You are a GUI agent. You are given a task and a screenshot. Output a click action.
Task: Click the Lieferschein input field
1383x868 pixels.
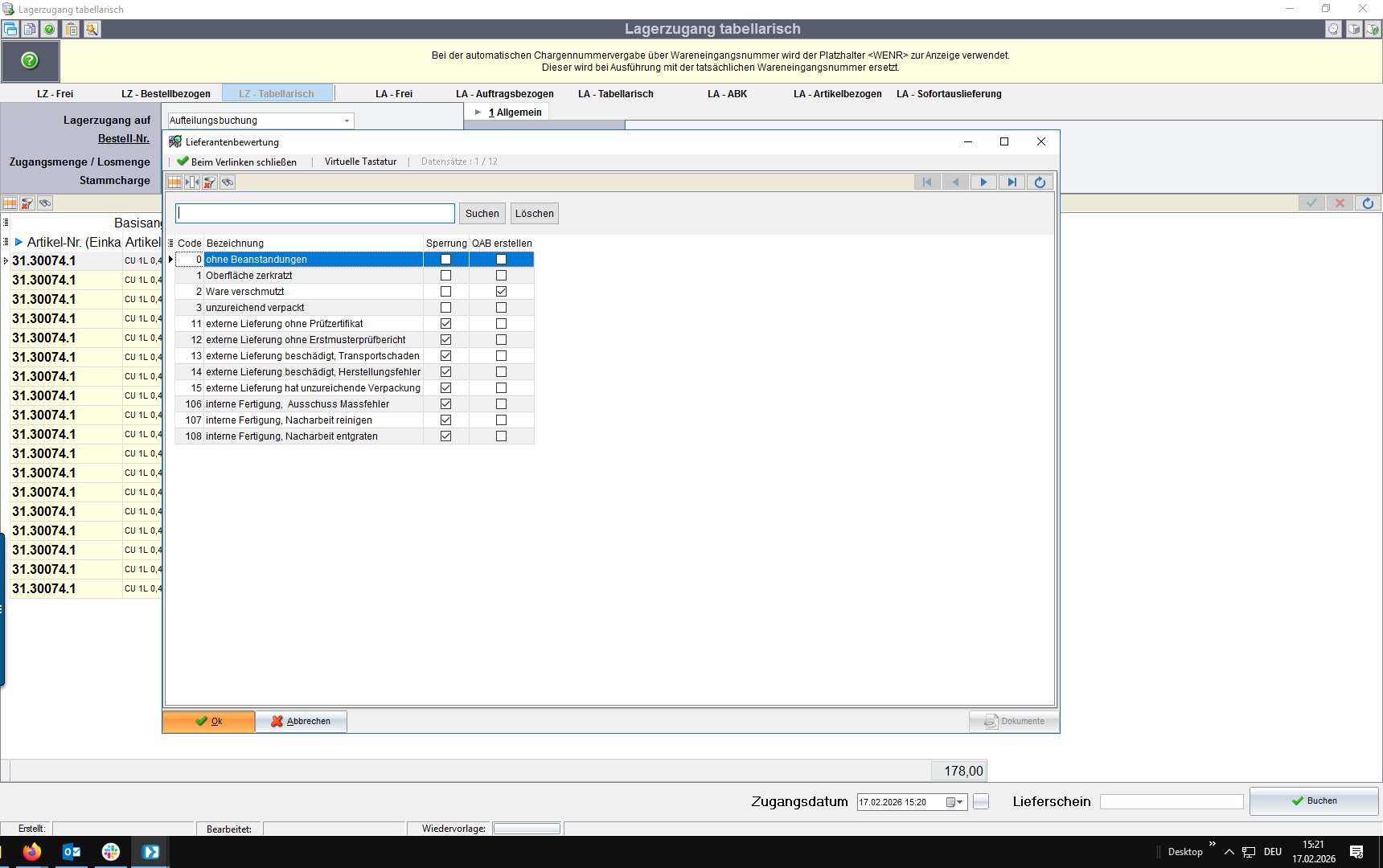click(x=1171, y=802)
